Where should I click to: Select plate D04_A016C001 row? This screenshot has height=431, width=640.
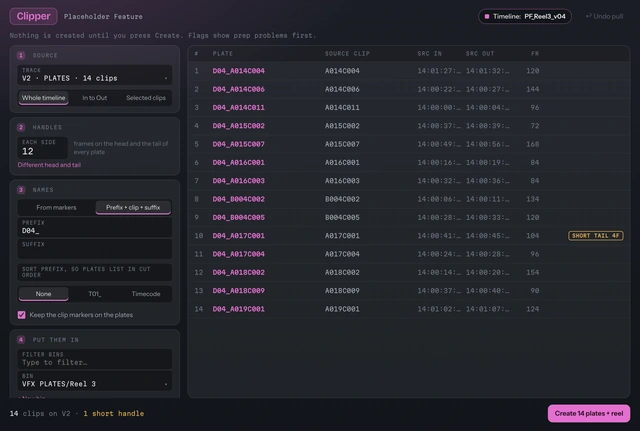tap(409, 162)
